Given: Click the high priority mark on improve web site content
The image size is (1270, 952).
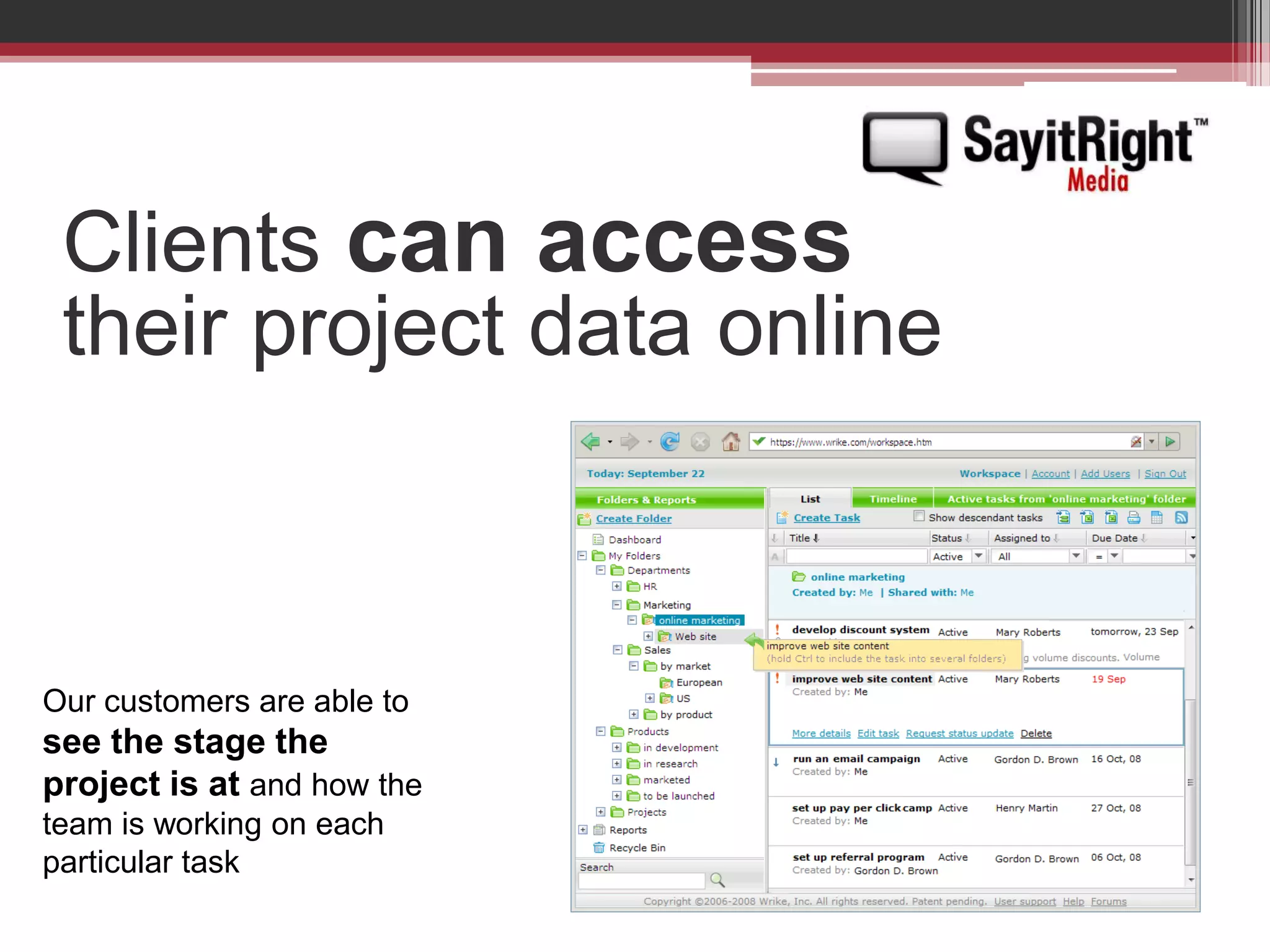Looking at the screenshot, I should coord(777,678).
